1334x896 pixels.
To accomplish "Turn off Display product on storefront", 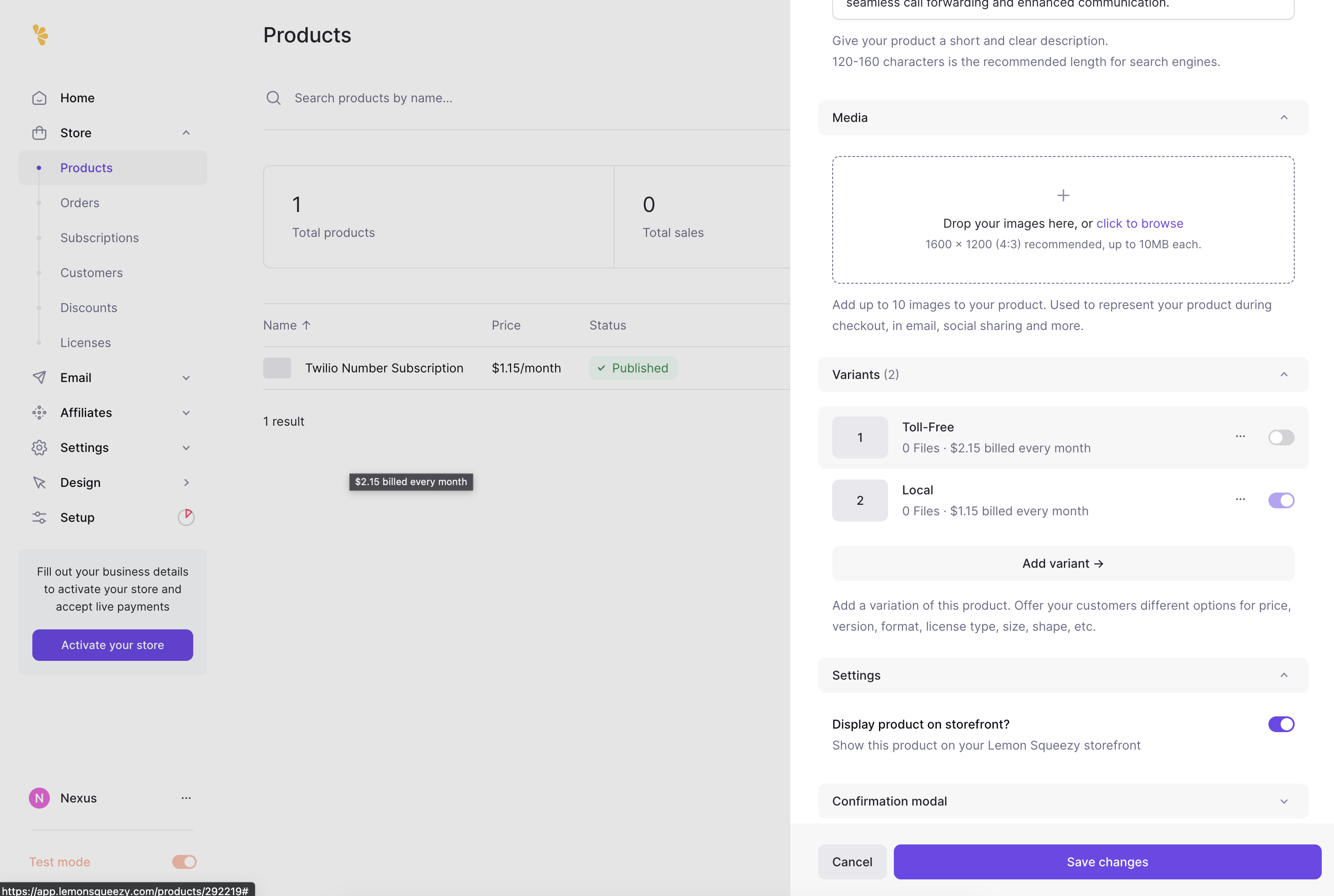I will pyautogui.click(x=1281, y=725).
